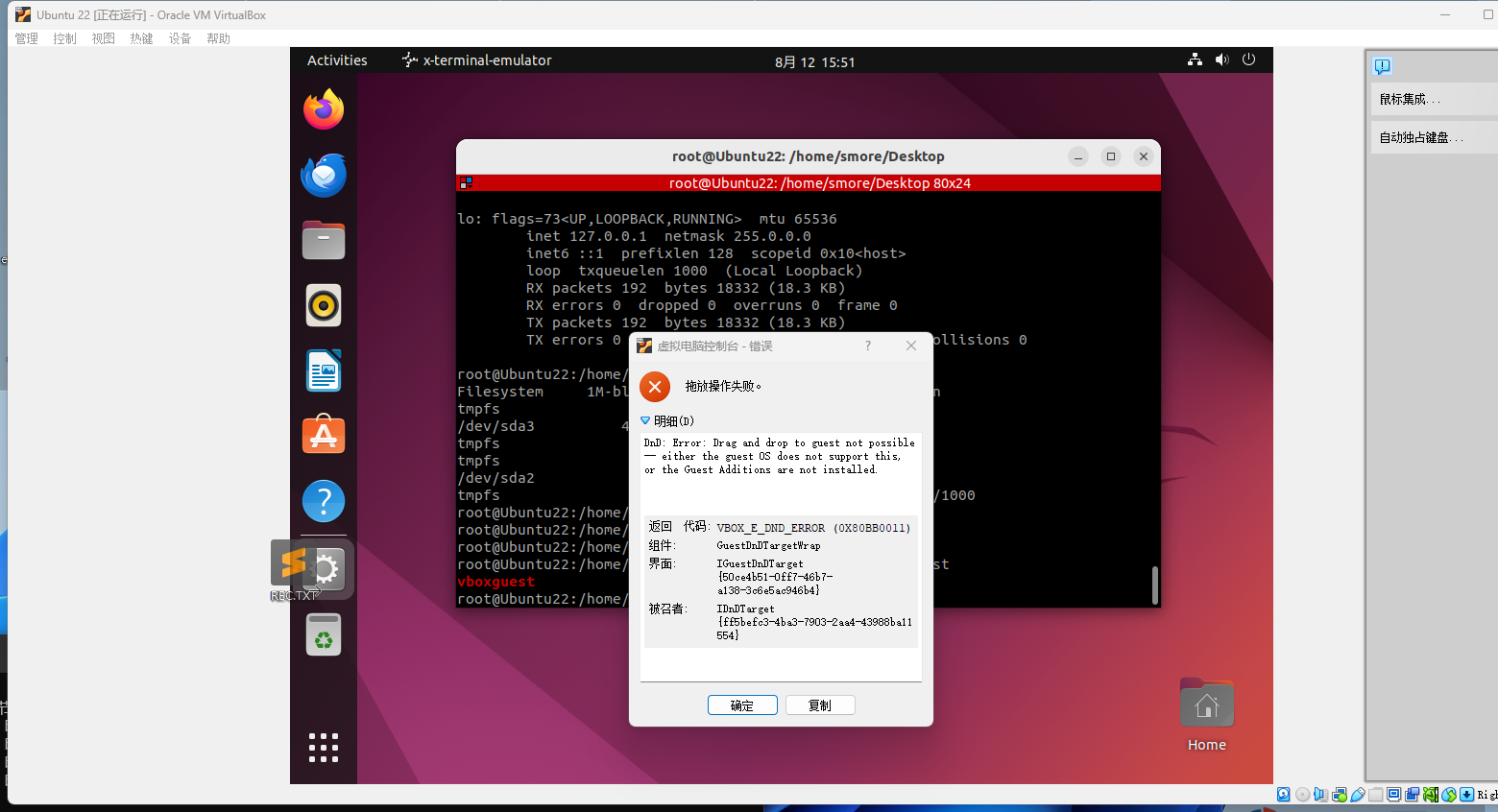This screenshot has height=812, width=1498.
Task: Open the Ubuntu system power menu
Action: pyautogui.click(x=1248, y=60)
